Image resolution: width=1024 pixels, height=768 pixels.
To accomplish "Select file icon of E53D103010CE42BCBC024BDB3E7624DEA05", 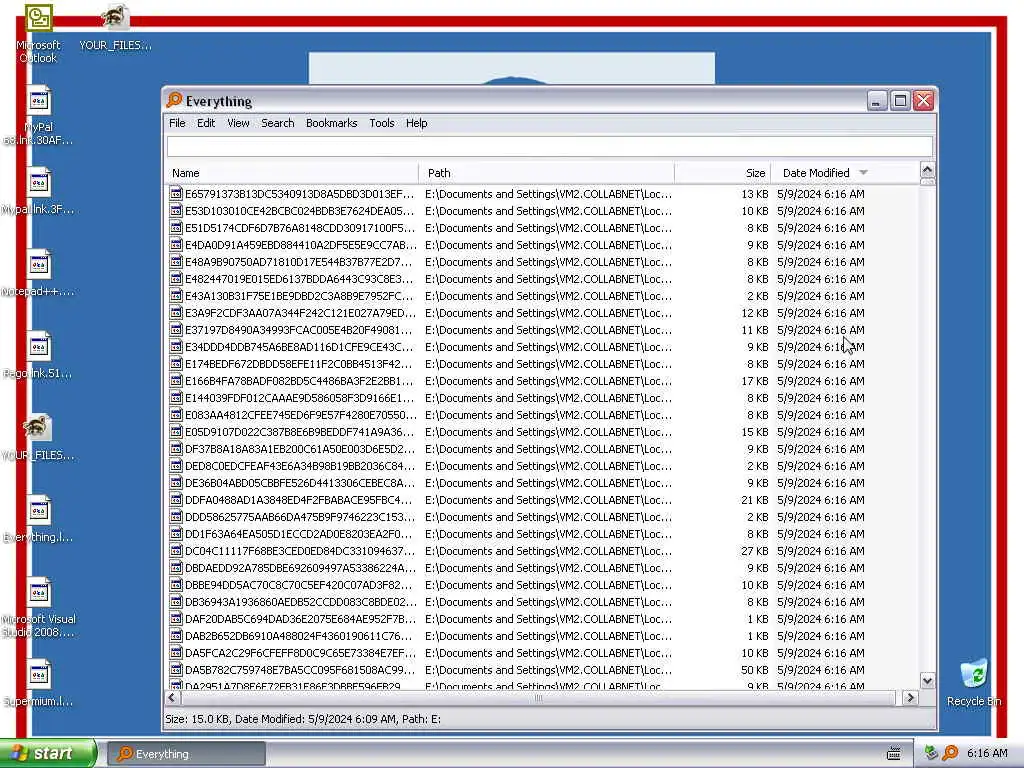I will click(176, 210).
